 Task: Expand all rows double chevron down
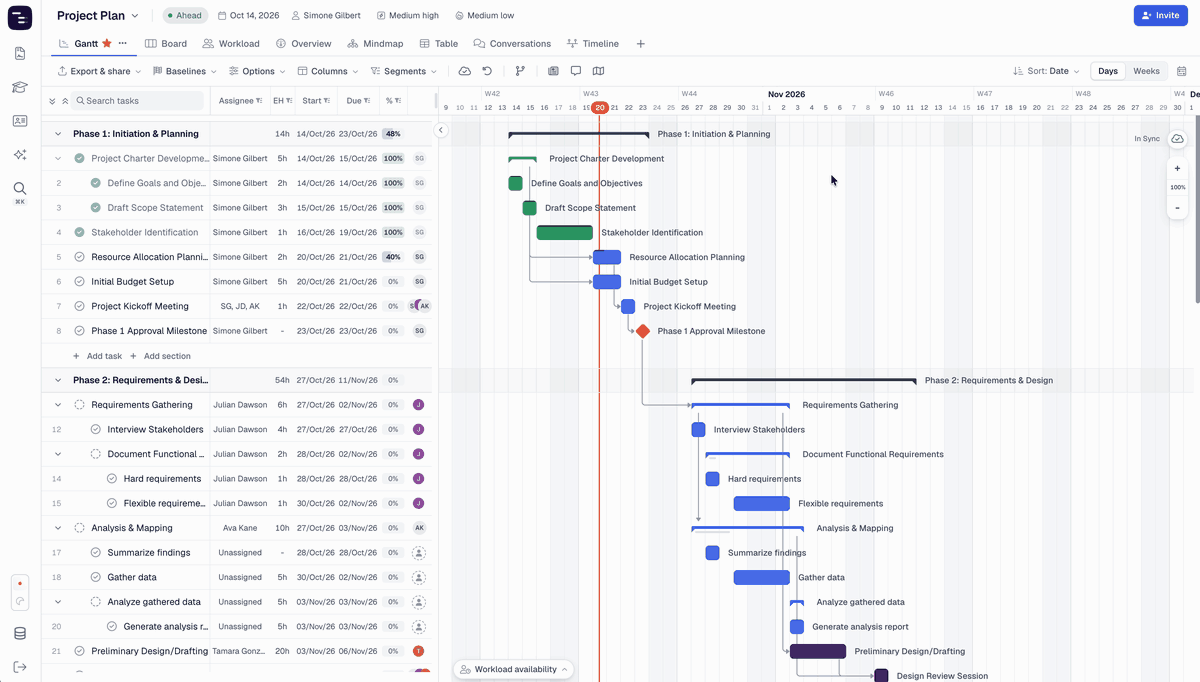[53, 101]
